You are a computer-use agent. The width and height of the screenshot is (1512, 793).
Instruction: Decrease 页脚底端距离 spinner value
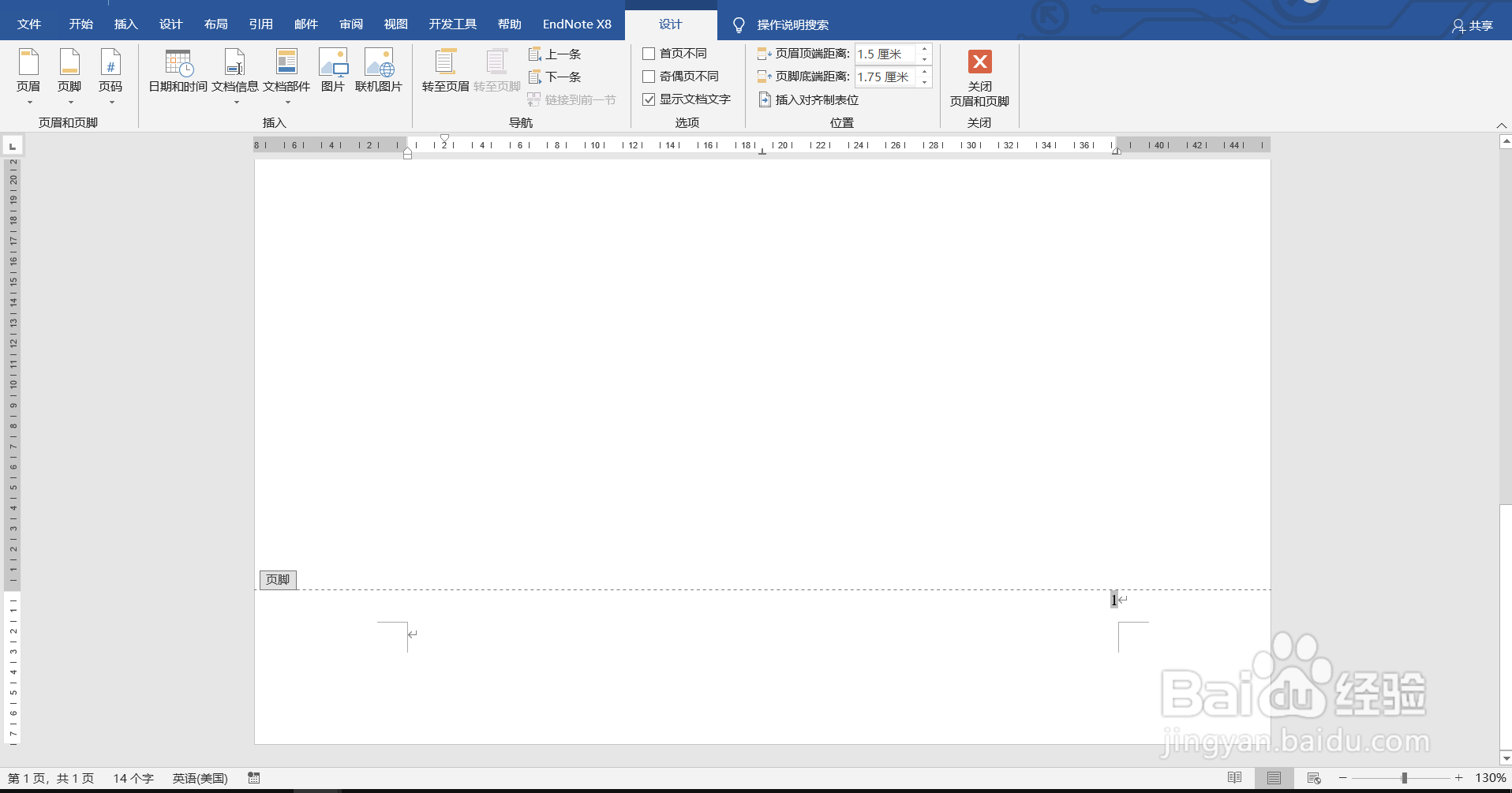pos(925,82)
